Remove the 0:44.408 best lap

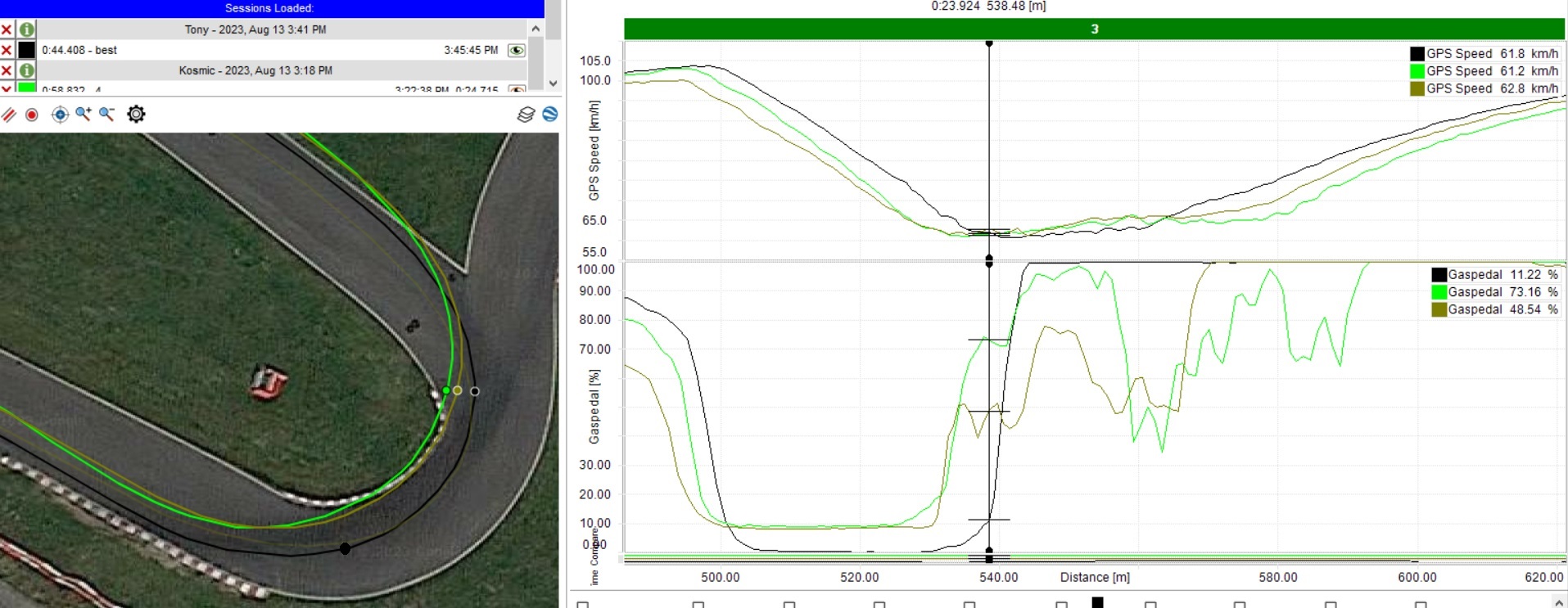point(7,50)
